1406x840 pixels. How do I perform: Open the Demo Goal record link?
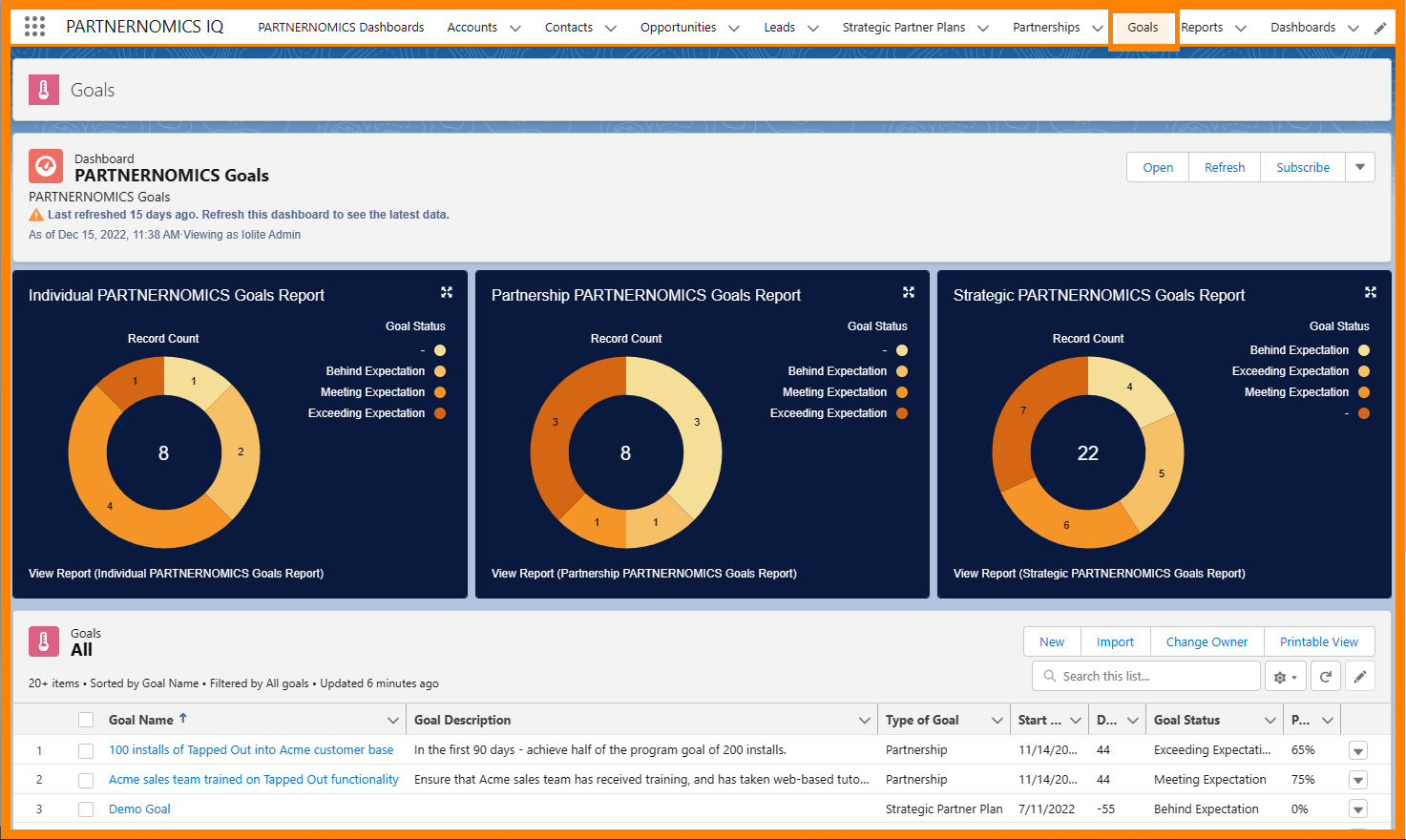tap(139, 809)
